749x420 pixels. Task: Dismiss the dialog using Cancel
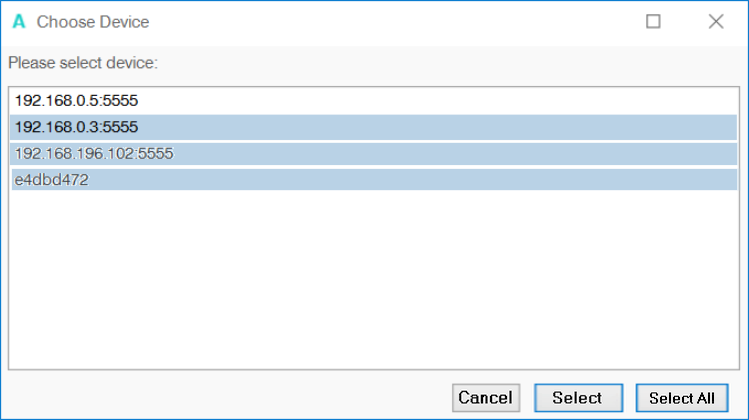(x=485, y=397)
